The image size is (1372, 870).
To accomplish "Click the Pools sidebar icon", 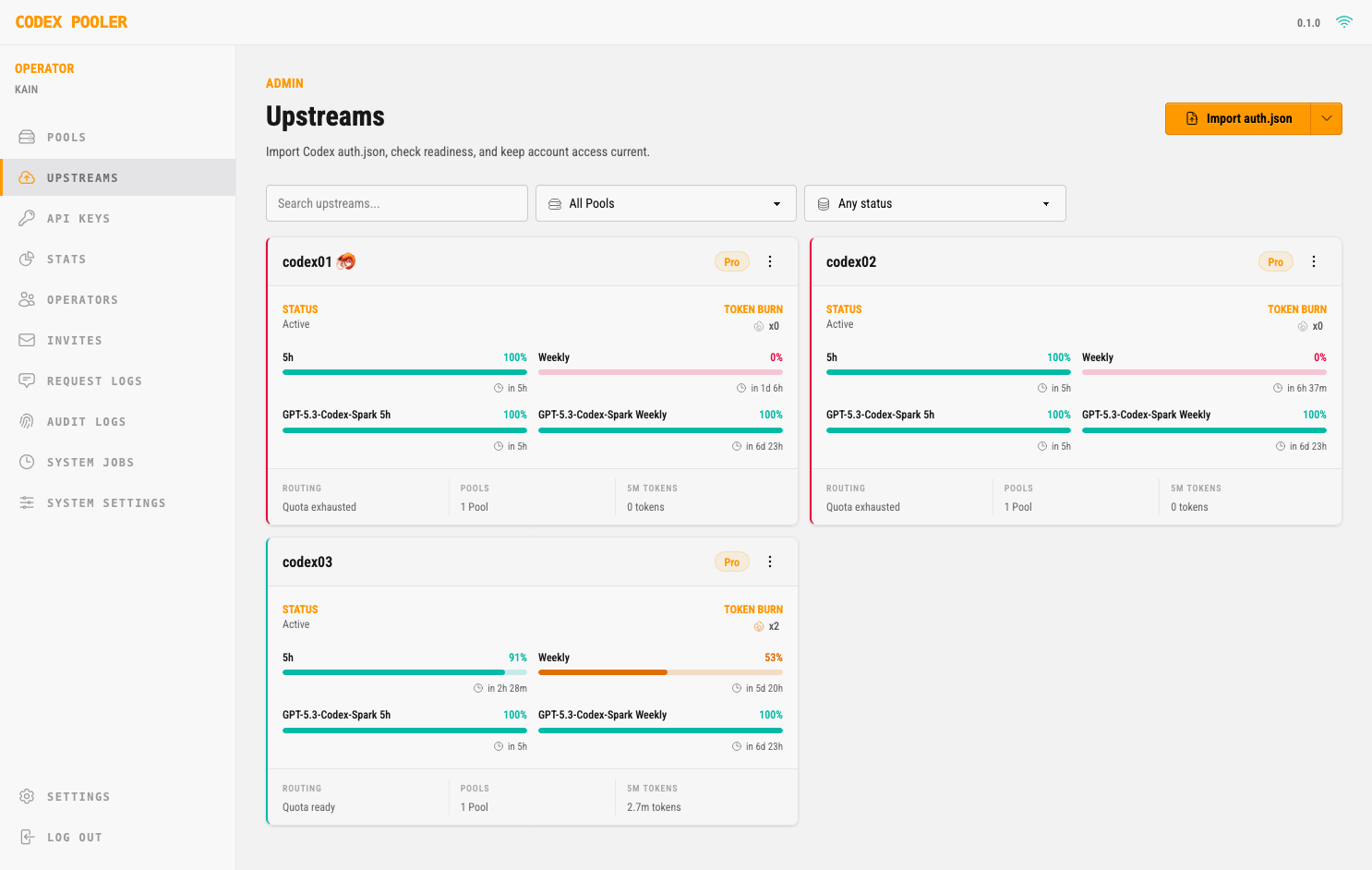I will tap(27, 137).
